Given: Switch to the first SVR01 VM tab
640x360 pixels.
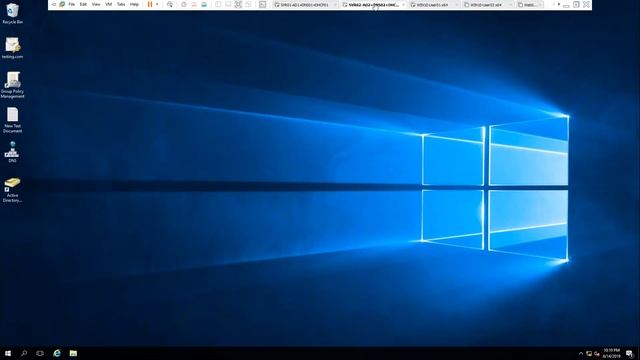Looking at the screenshot, I should pyautogui.click(x=305, y=5).
